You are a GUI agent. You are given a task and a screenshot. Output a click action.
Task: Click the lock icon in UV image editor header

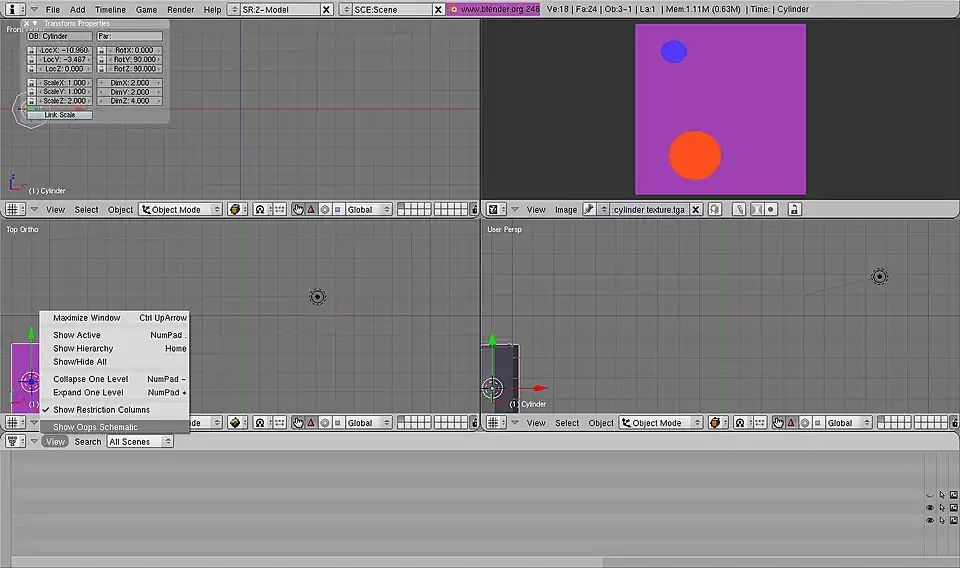794,210
